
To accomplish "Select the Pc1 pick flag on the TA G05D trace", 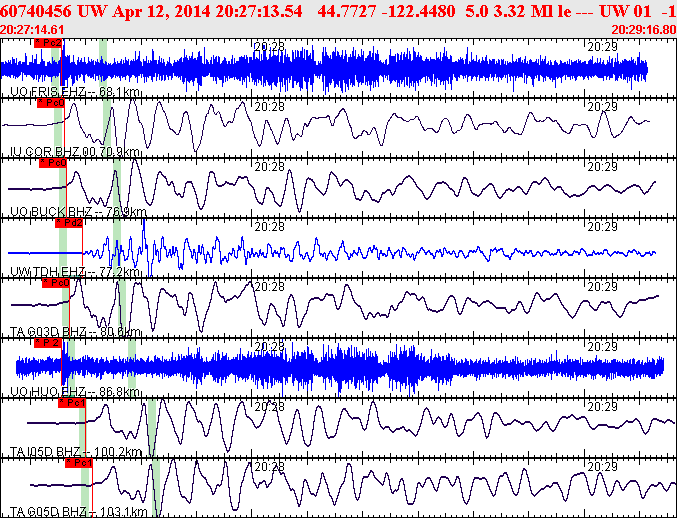I will click(79, 463).
